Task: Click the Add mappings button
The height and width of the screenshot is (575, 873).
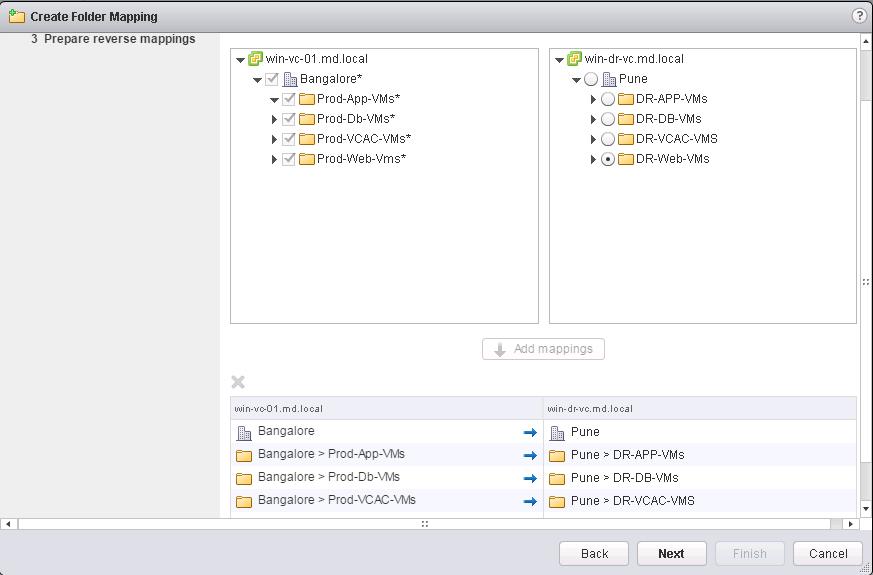Action: point(543,349)
